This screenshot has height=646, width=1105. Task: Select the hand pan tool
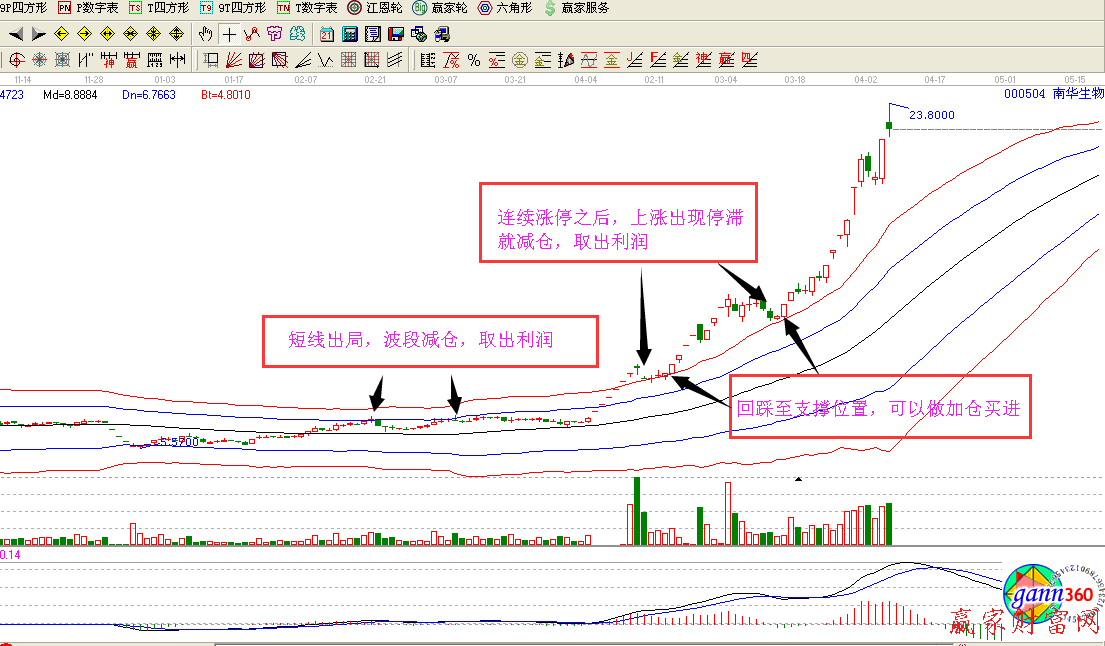[x=206, y=34]
